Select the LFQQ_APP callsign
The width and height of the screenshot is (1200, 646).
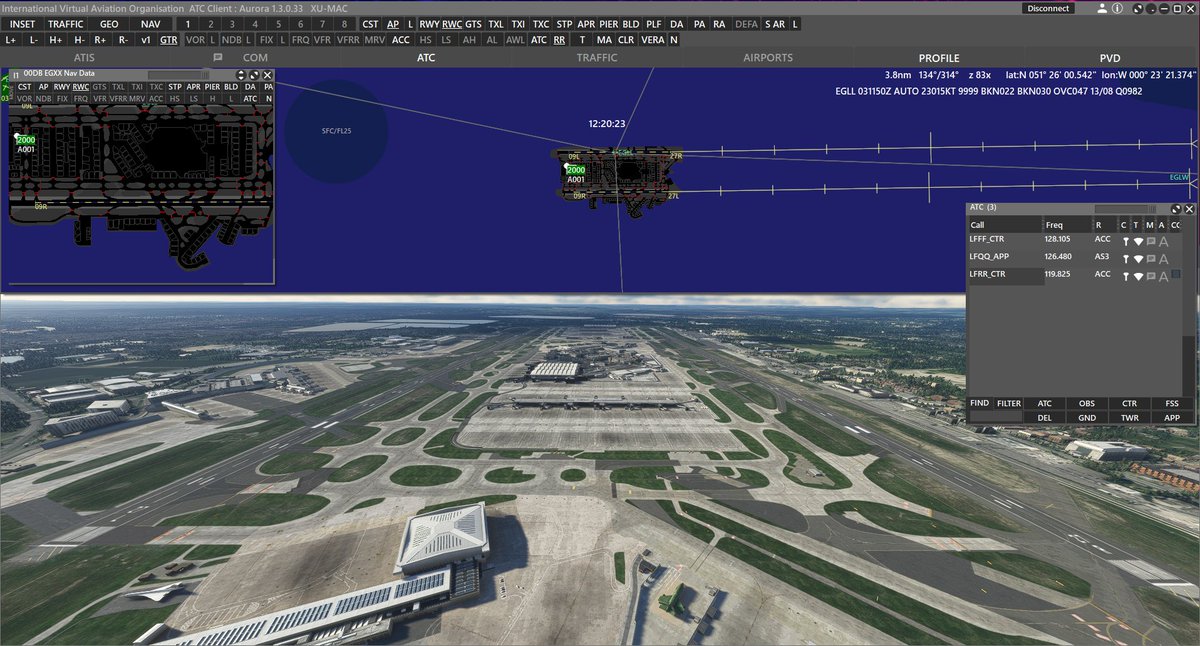989,257
